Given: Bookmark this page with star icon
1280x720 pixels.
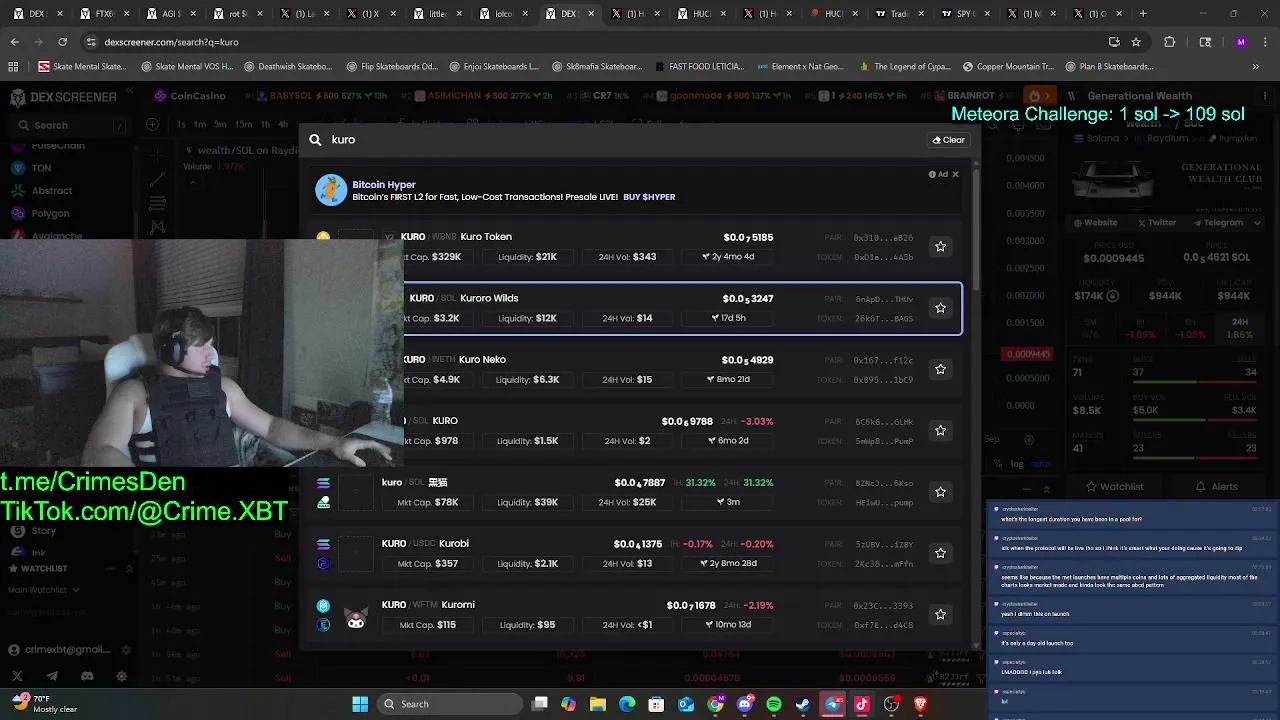Looking at the screenshot, I should coord(1136,42).
